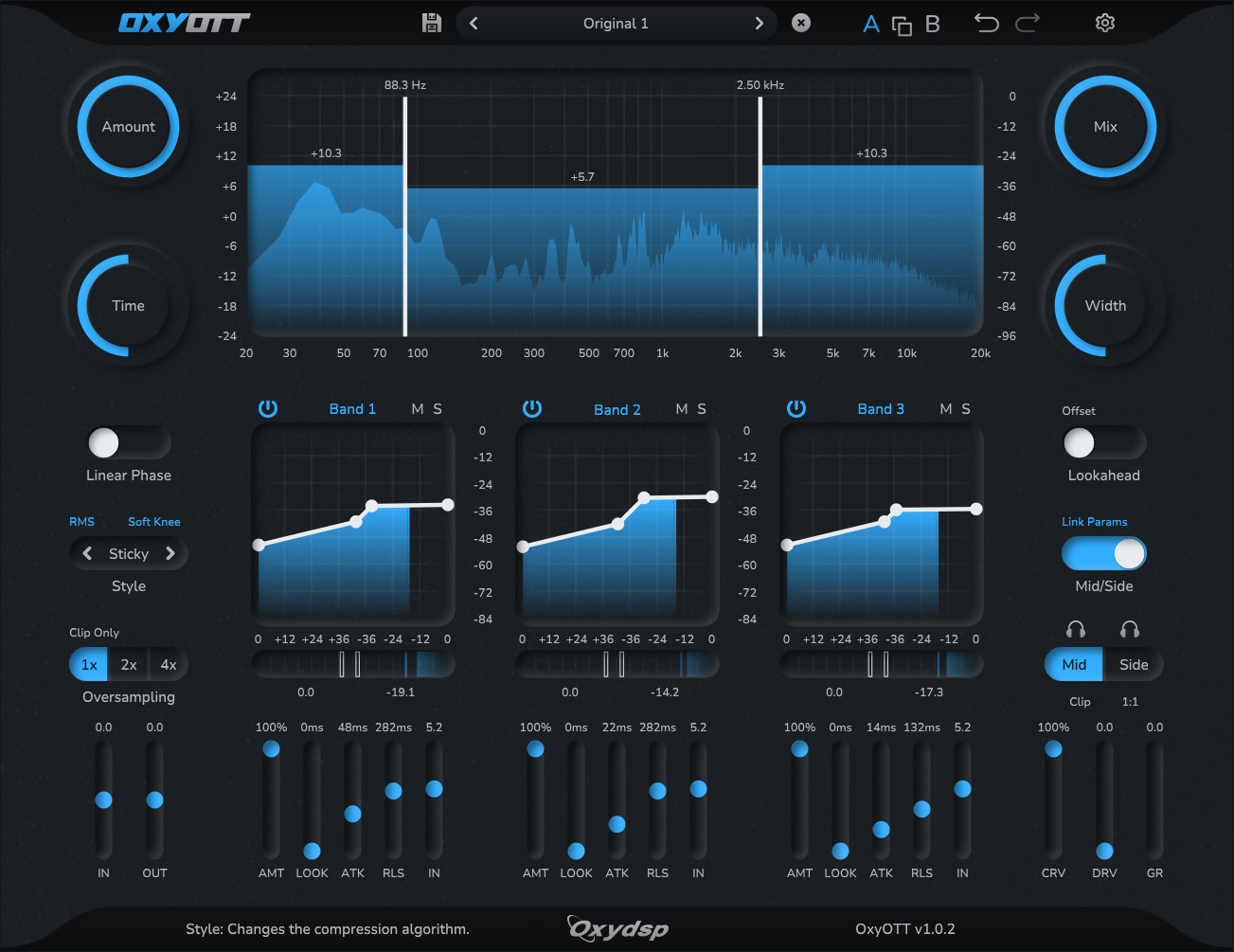Go to next preset arrow
This screenshot has width=1234, height=952.
pyautogui.click(x=759, y=23)
